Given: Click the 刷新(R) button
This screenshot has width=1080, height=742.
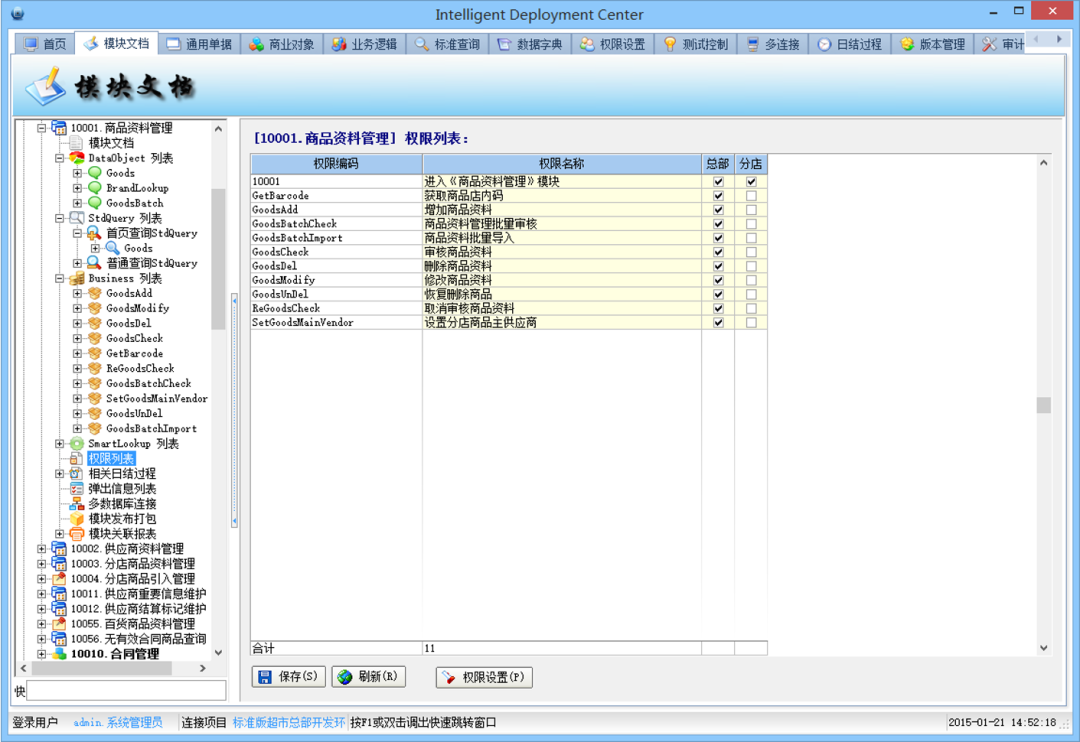Looking at the screenshot, I should (368, 677).
